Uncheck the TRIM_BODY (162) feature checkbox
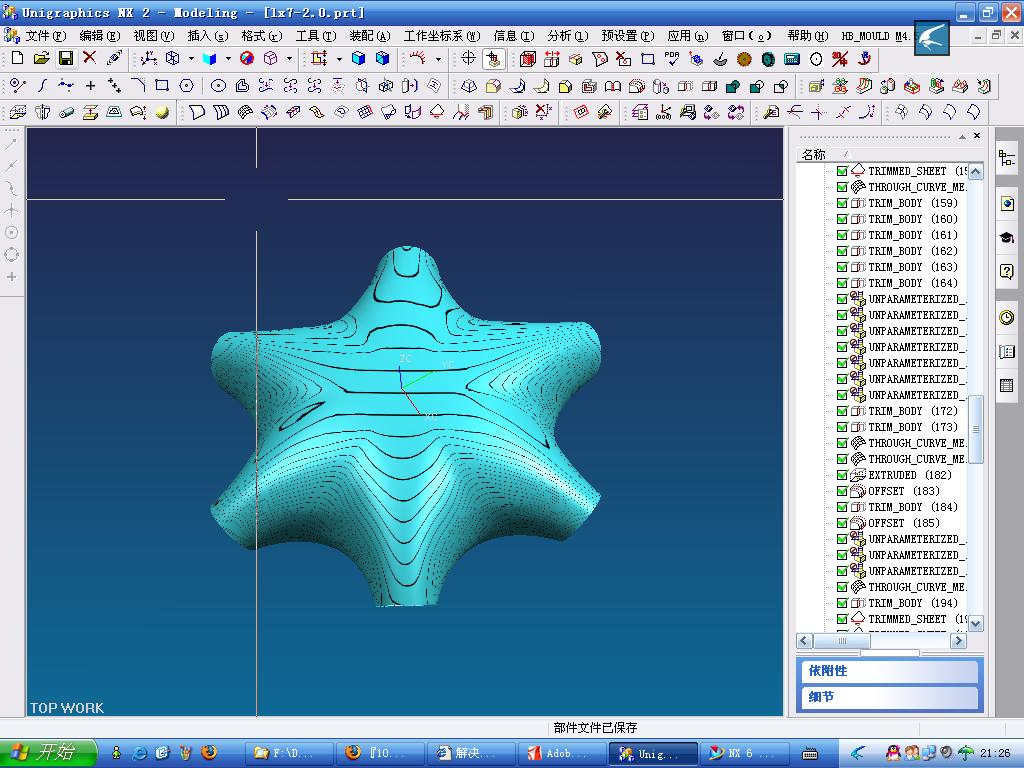1024x768 pixels. [x=842, y=251]
